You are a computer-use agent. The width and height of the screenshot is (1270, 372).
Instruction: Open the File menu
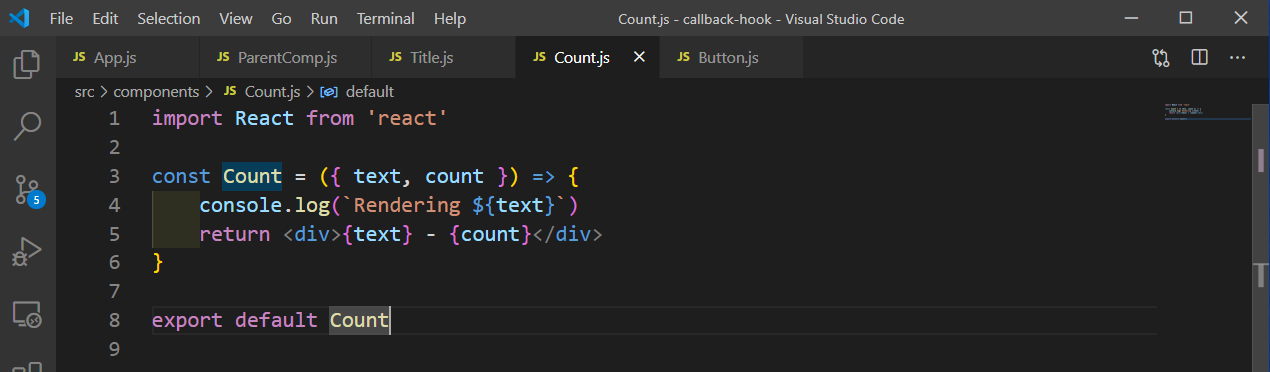pyautogui.click(x=61, y=18)
